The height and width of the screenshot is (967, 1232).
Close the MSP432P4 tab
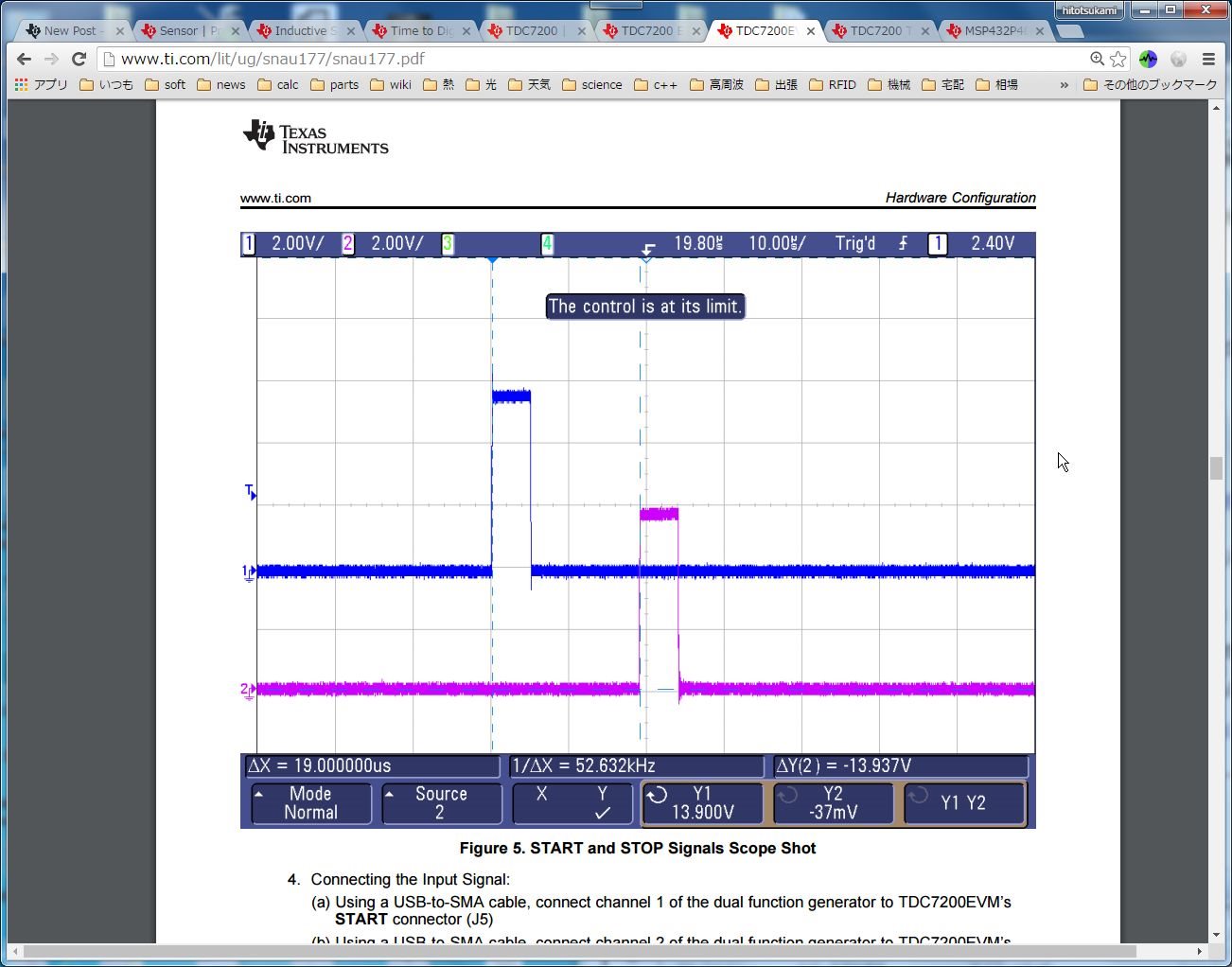(1040, 31)
